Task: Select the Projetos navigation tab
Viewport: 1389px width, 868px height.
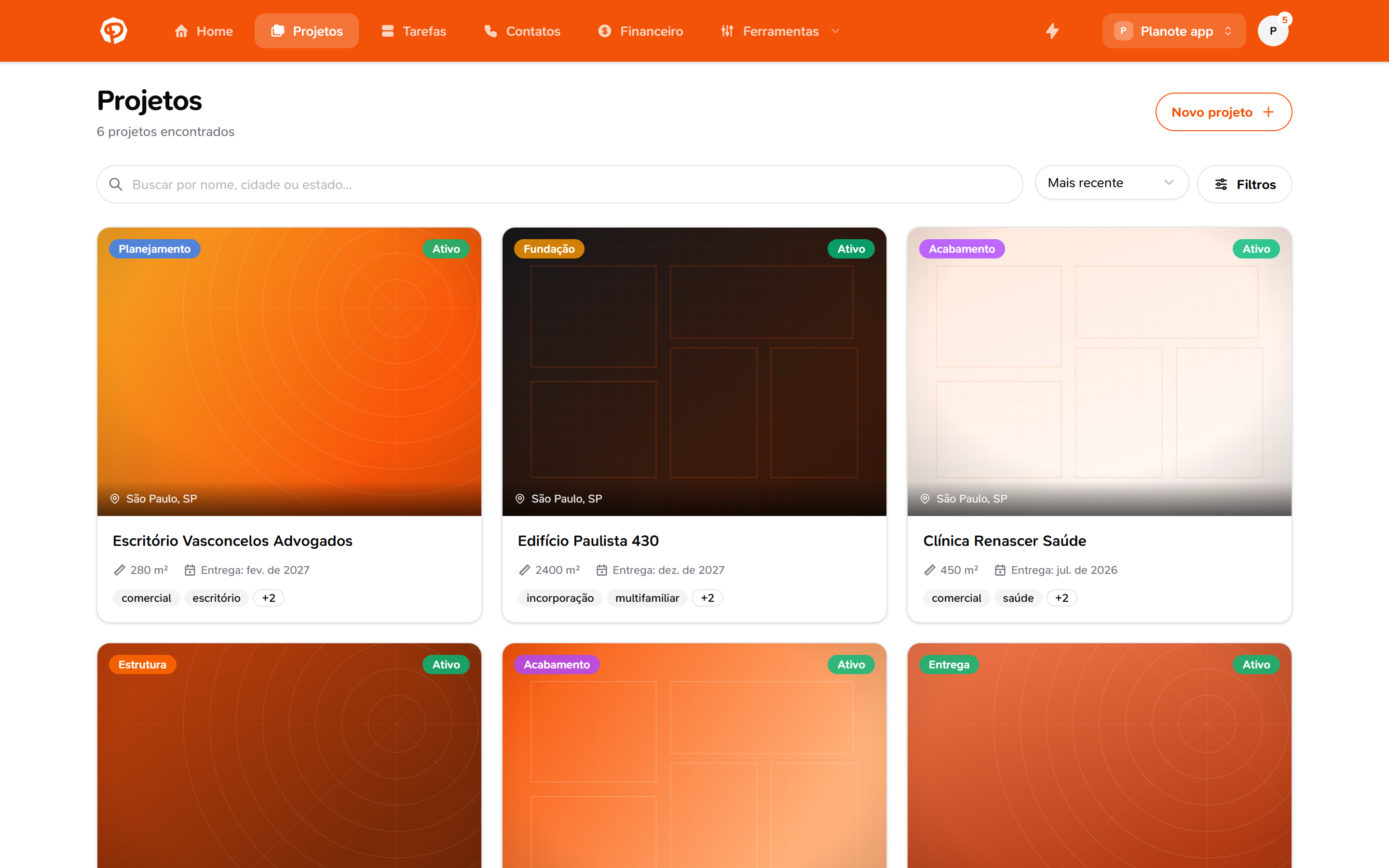Action: click(x=307, y=31)
